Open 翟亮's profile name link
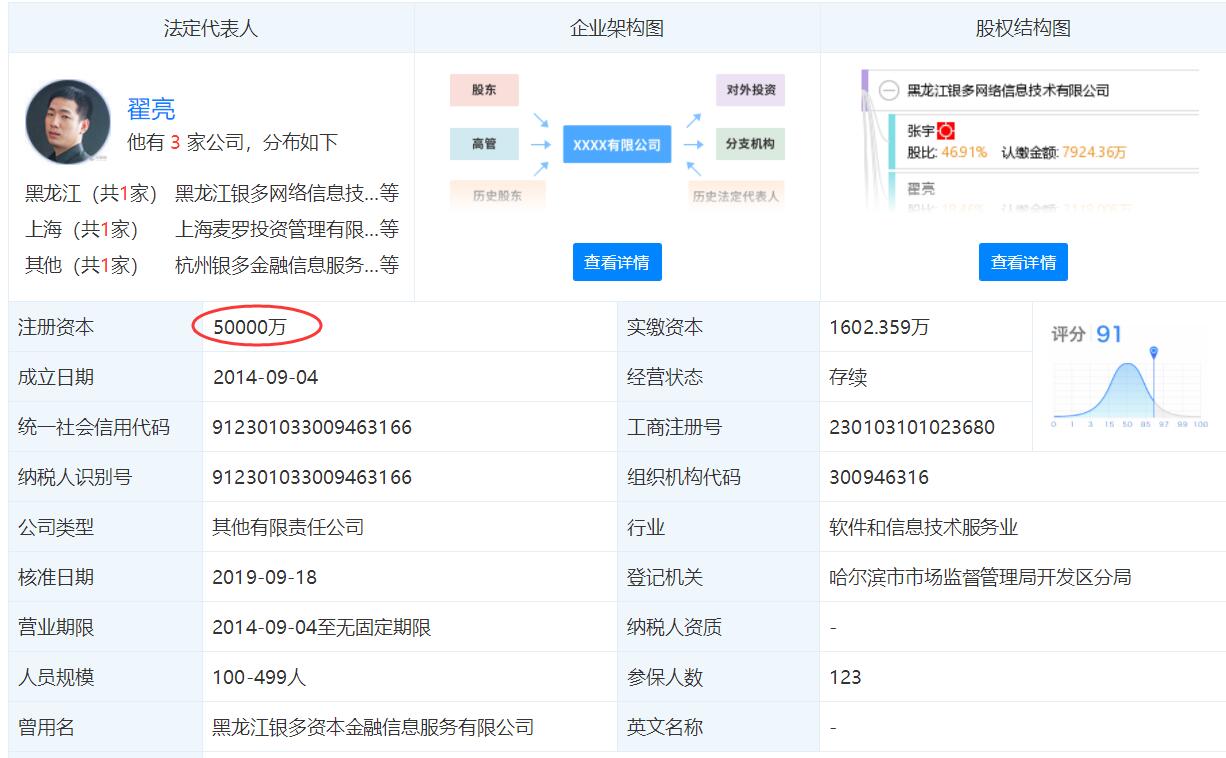Screen dimensions: 1226x758 (x=151, y=109)
